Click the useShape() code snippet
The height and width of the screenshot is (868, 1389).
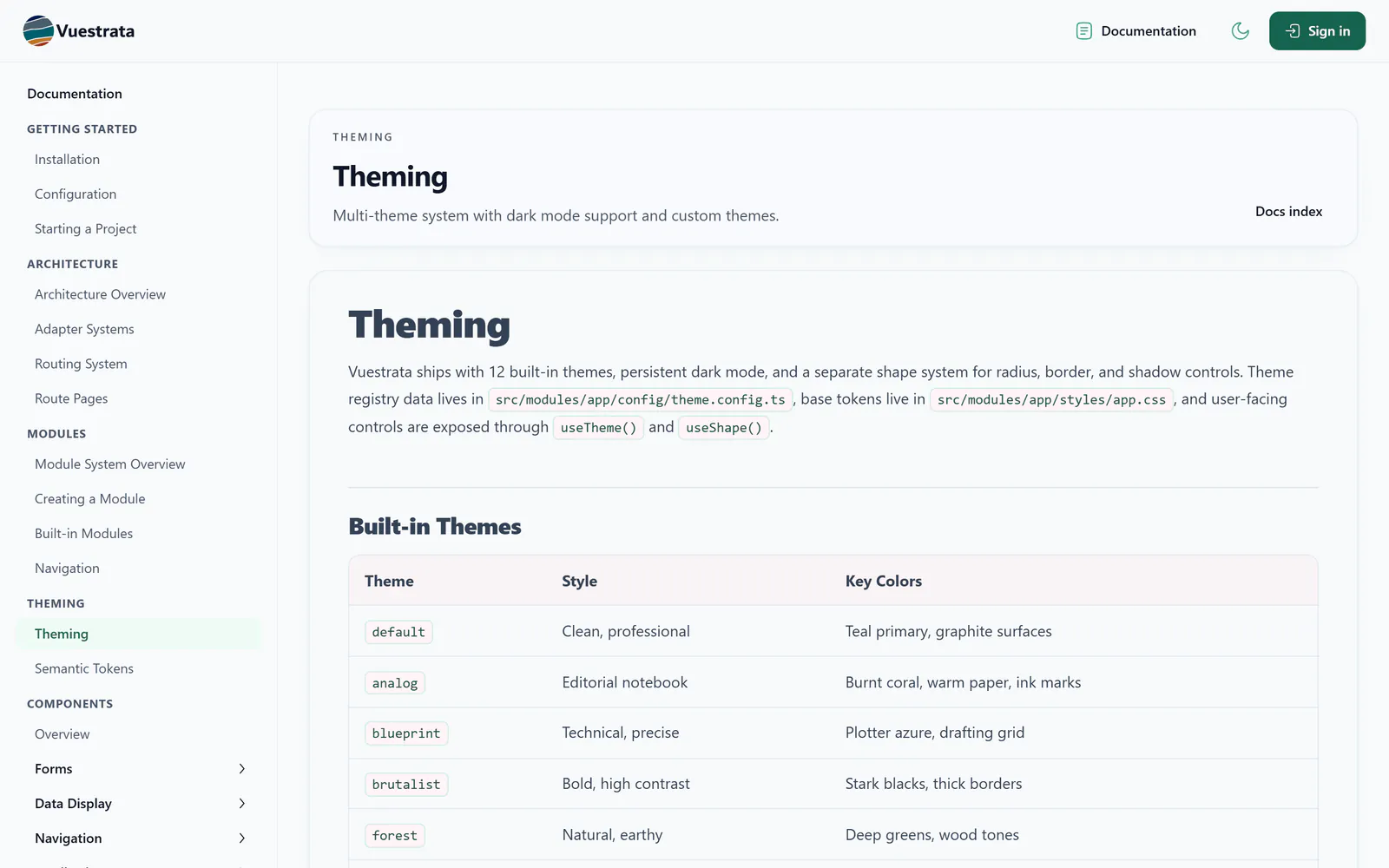click(724, 428)
